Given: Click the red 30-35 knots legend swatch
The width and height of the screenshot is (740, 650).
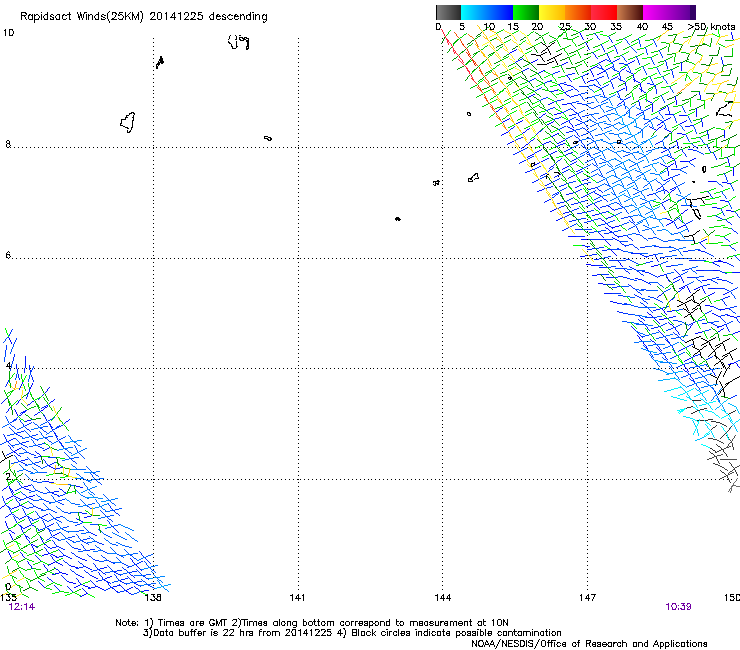Looking at the screenshot, I should (x=604, y=12).
